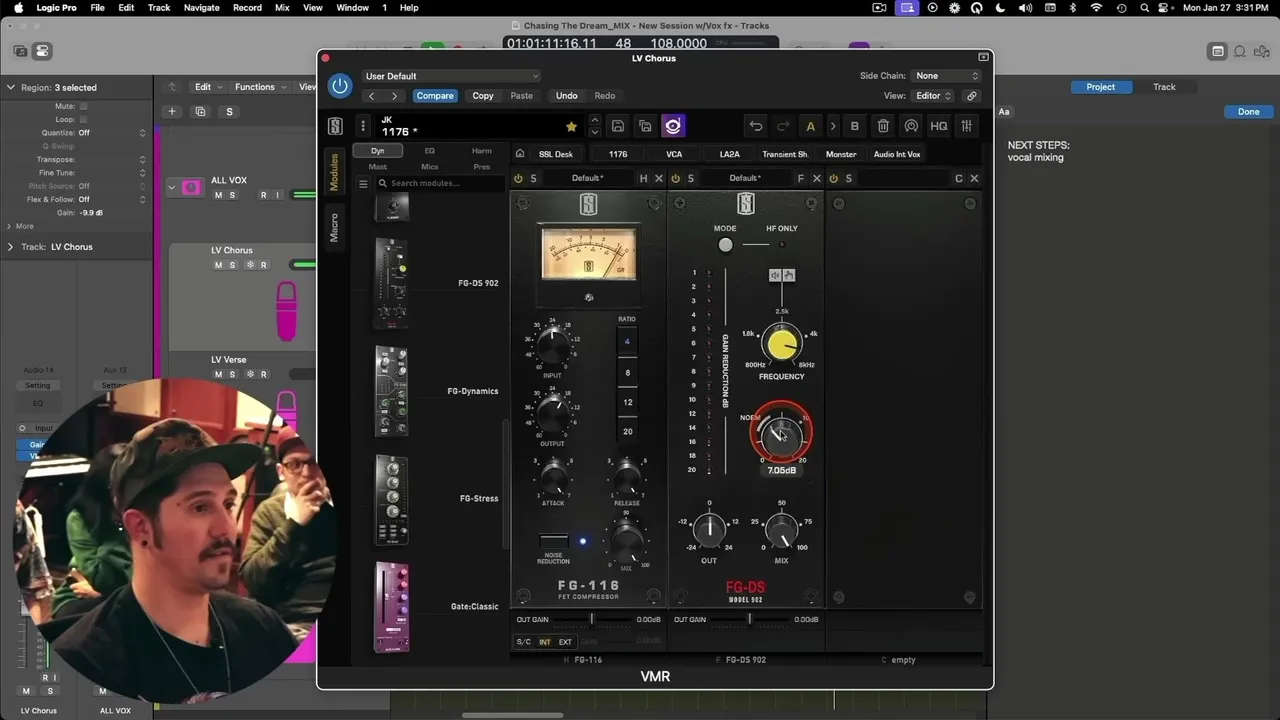Toggle HQ mode
Viewport: 1280px width, 720px height.
tap(939, 126)
